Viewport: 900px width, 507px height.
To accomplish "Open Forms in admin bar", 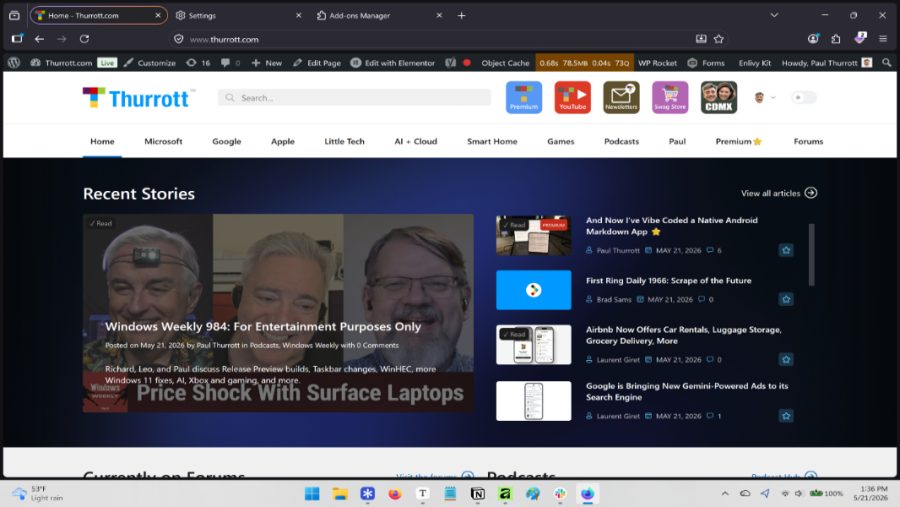I will click(707, 63).
